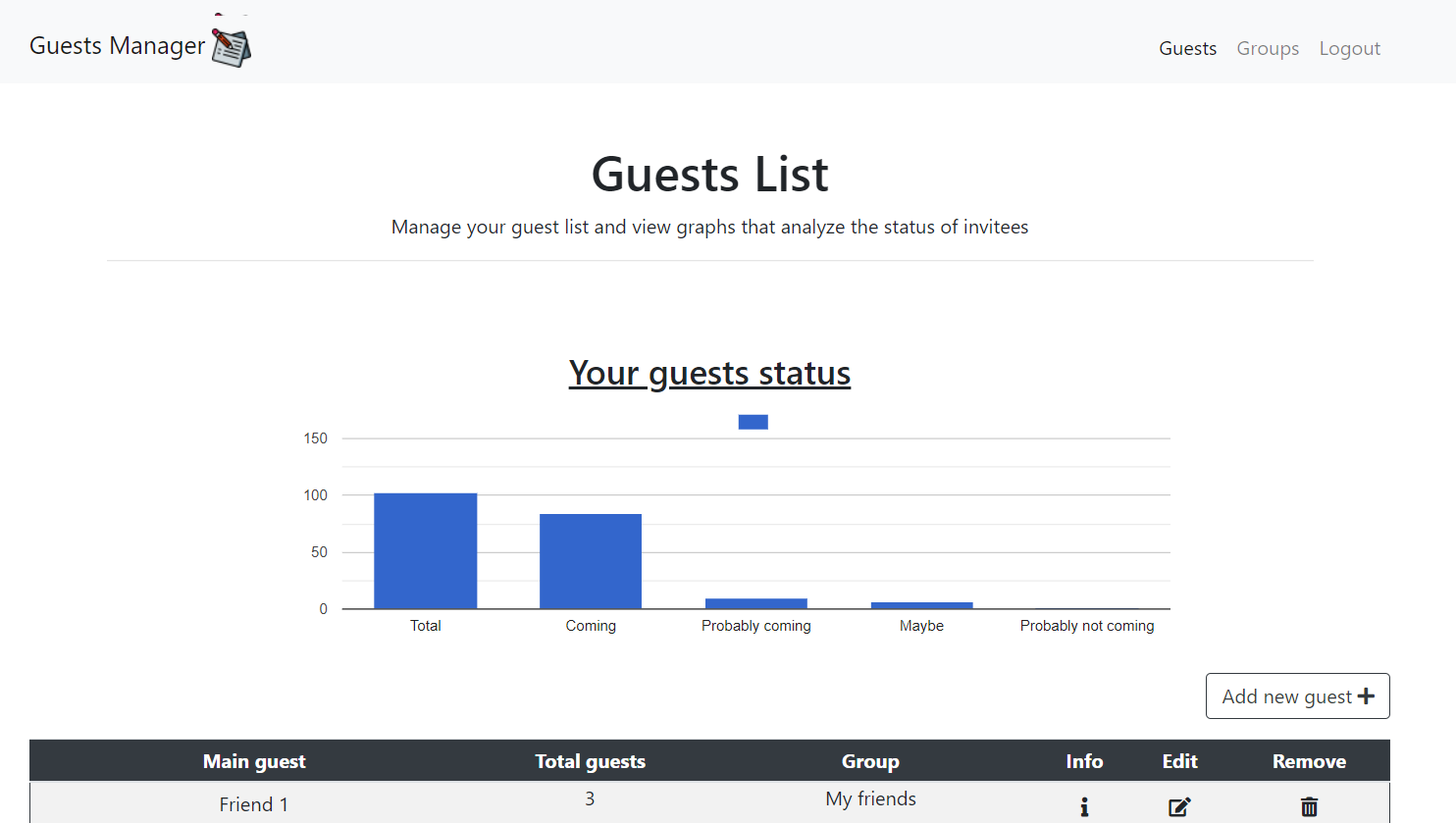1456x823 pixels.
Task: Click the Coming axis label
Action: coord(591,626)
